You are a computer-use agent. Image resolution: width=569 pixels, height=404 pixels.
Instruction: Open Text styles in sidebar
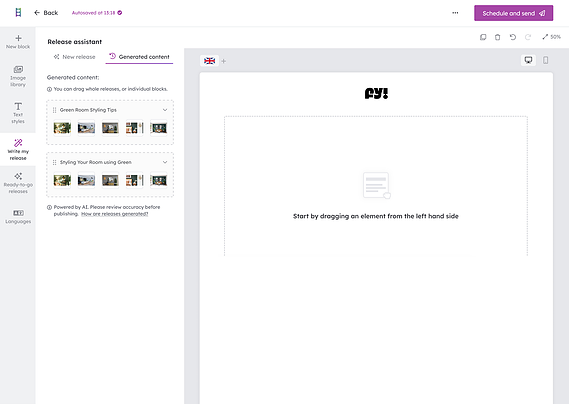[18, 113]
